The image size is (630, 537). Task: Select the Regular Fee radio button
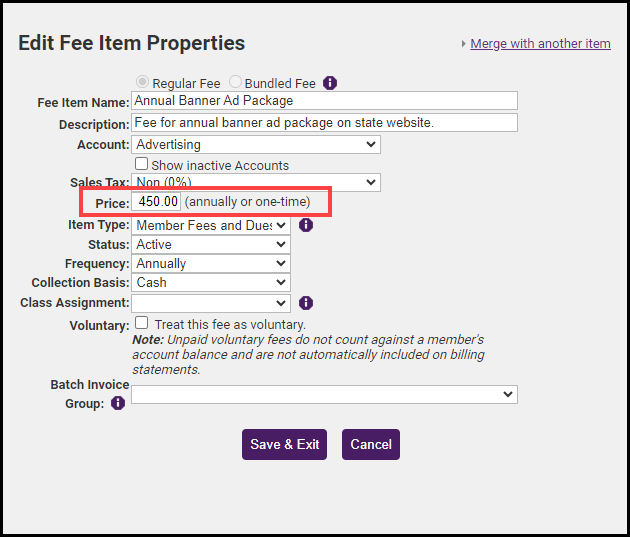point(142,82)
